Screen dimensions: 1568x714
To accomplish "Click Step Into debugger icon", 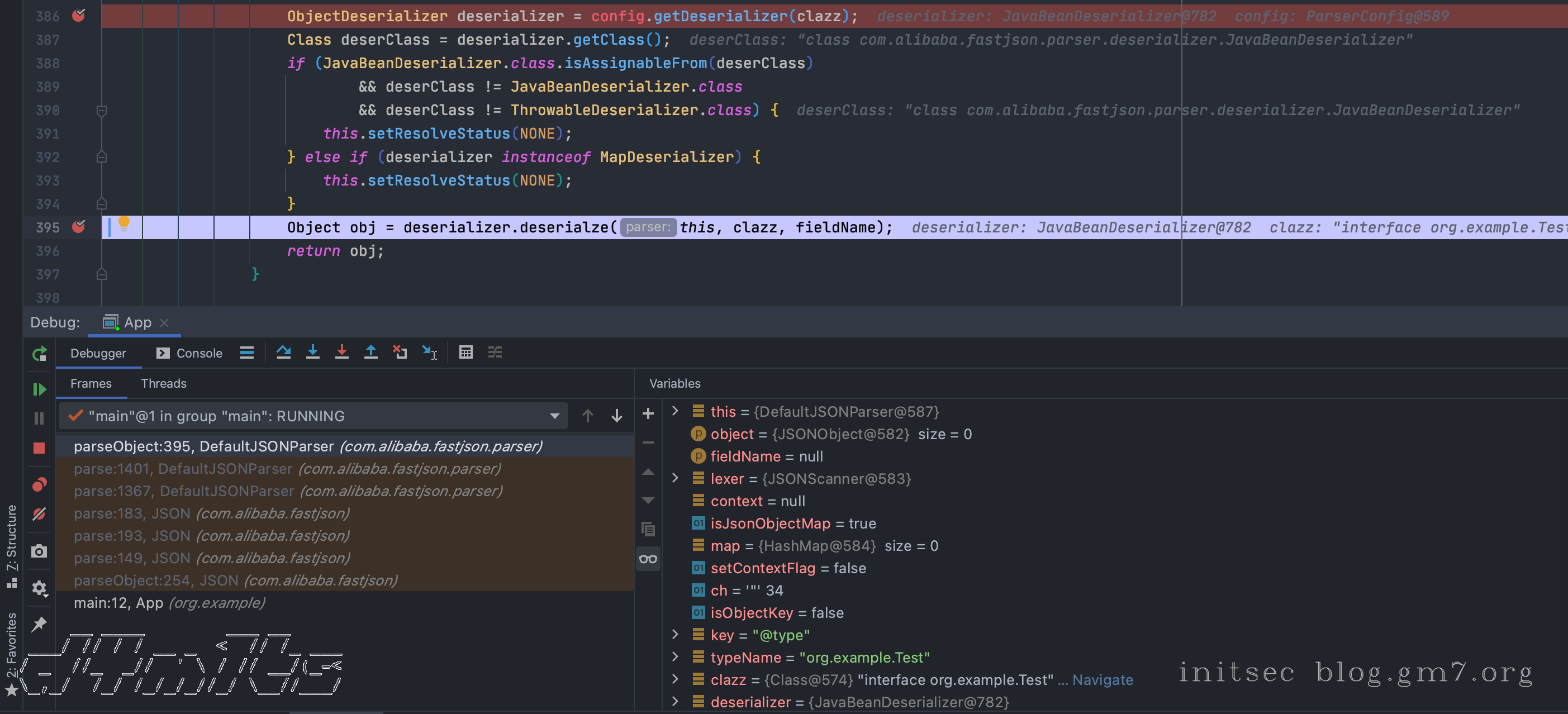I will 312,353.
